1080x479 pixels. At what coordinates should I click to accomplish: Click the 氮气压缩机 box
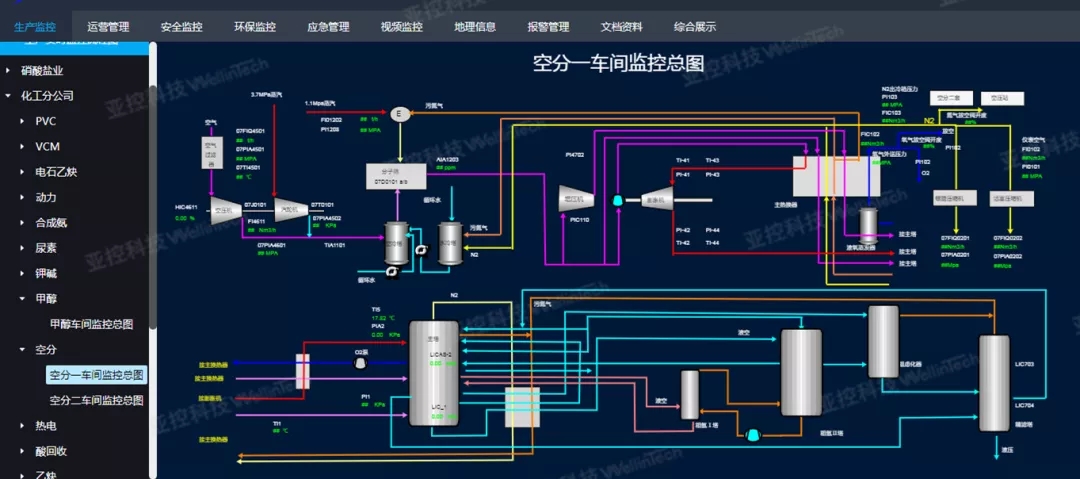click(x=956, y=198)
